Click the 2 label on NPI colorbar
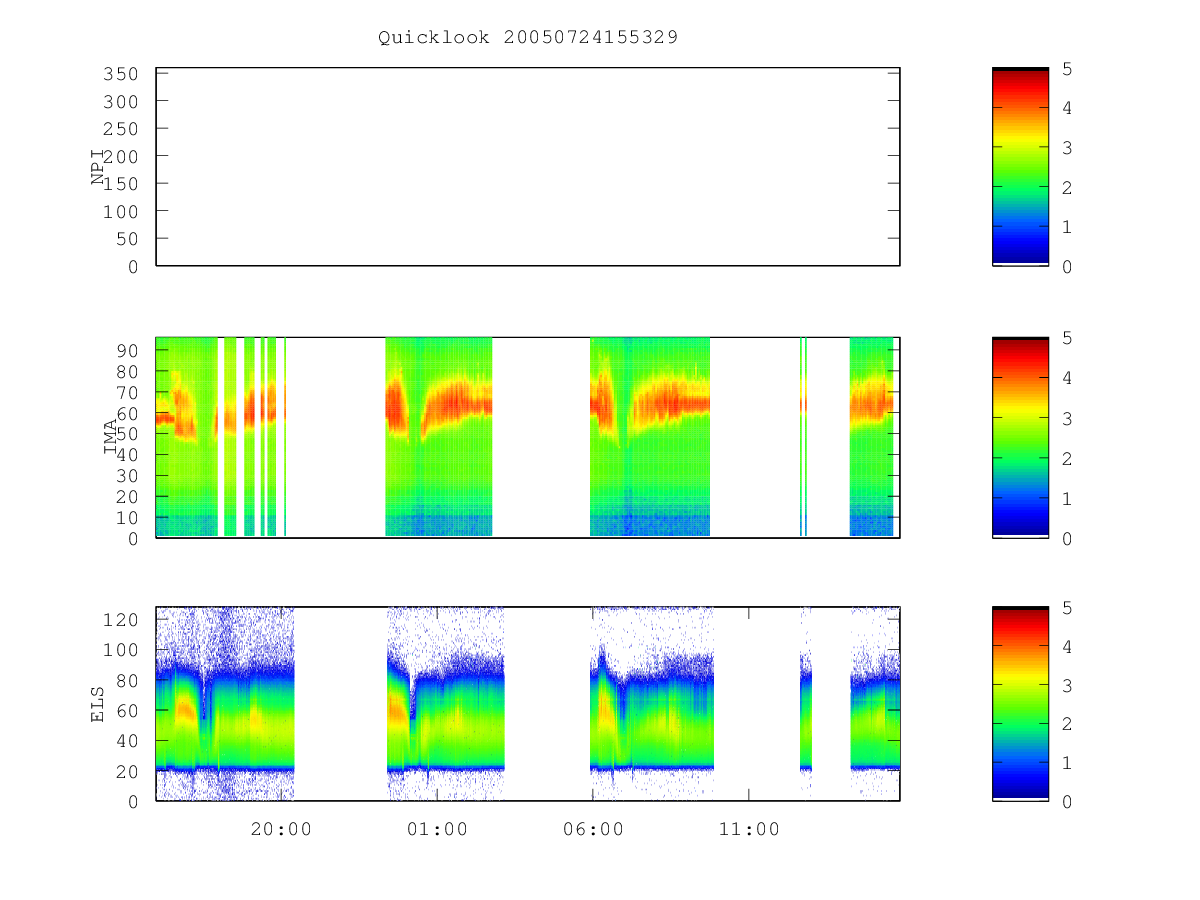The width and height of the screenshot is (1200, 900). click(x=1068, y=187)
